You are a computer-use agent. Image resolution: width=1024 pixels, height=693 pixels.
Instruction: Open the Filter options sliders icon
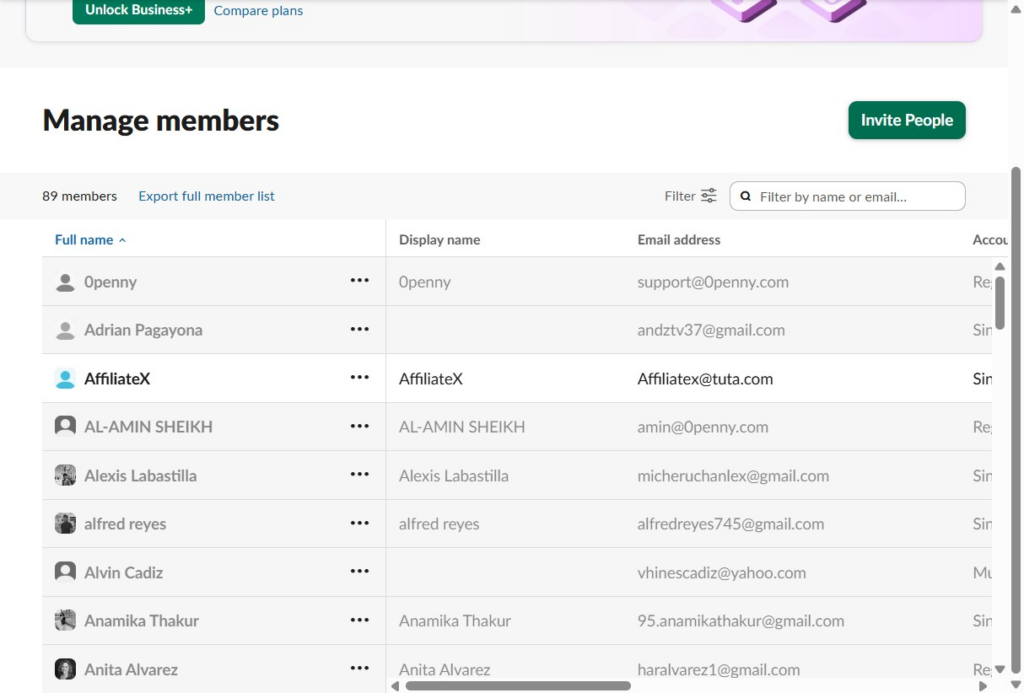[x=708, y=196]
